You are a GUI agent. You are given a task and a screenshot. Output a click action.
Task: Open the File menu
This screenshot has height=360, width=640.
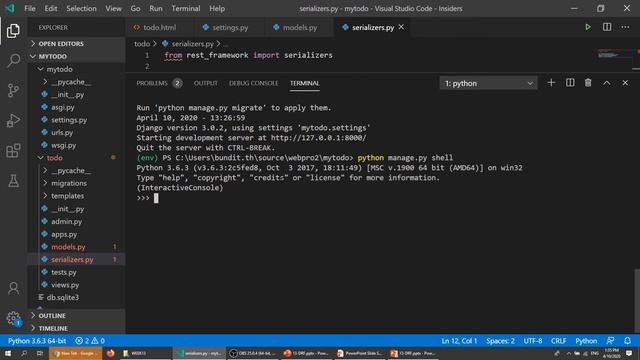[30, 8]
